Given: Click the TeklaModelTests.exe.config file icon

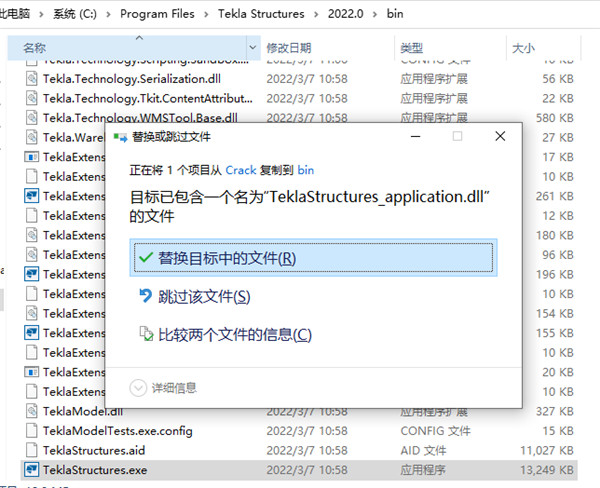Looking at the screenshot, I should click(x=31, y=430).
